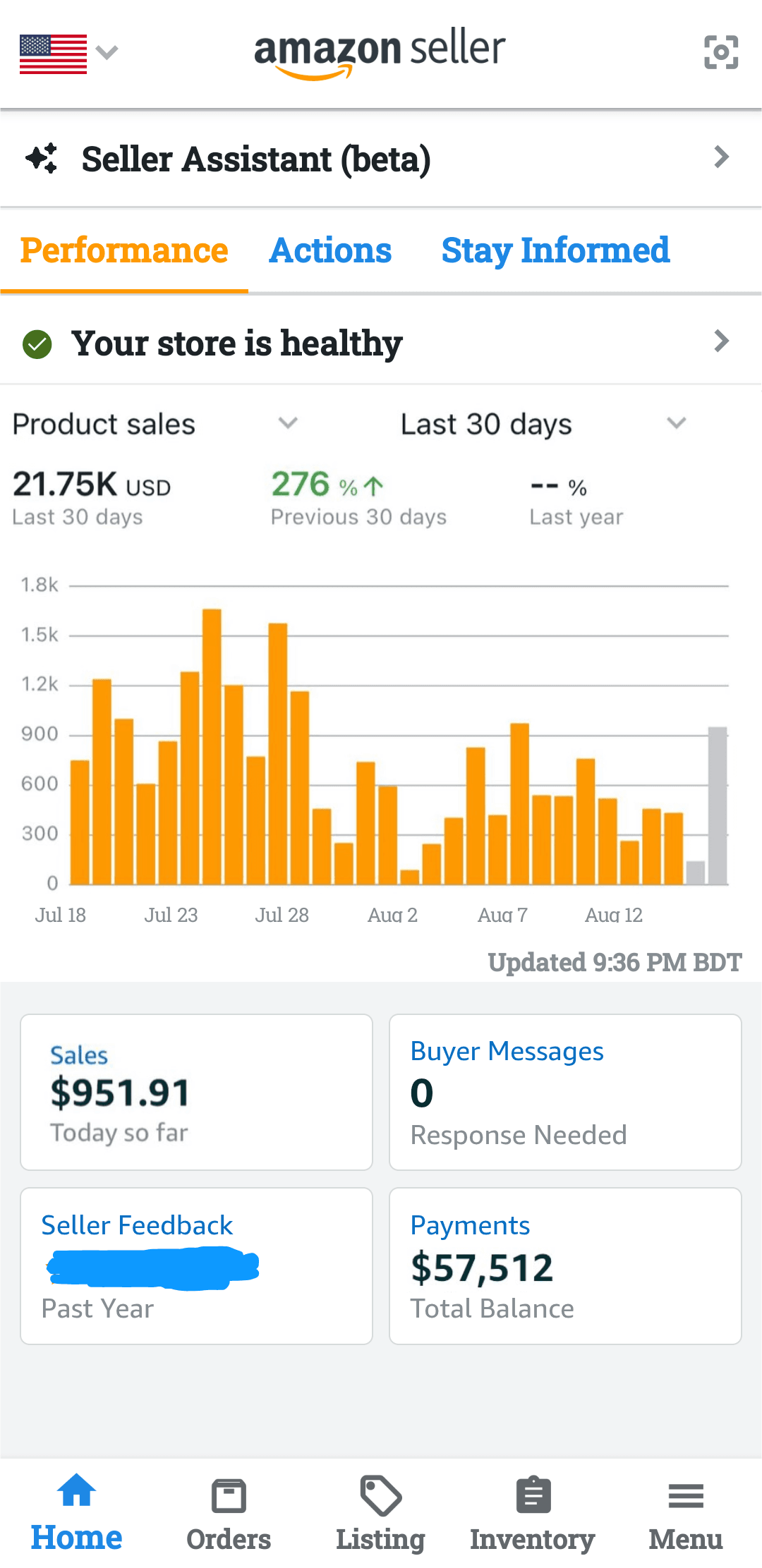Open the Inventory clipboard icon
762x1568 pixels.
[533, 1495]
